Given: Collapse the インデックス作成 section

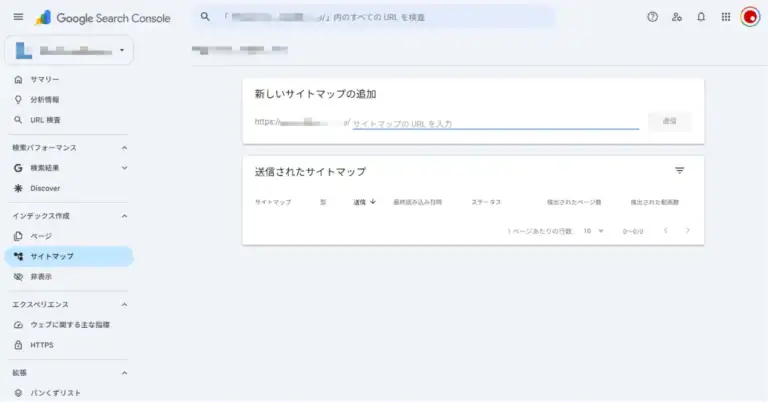Looking at the screenshot, I should 124,216.
